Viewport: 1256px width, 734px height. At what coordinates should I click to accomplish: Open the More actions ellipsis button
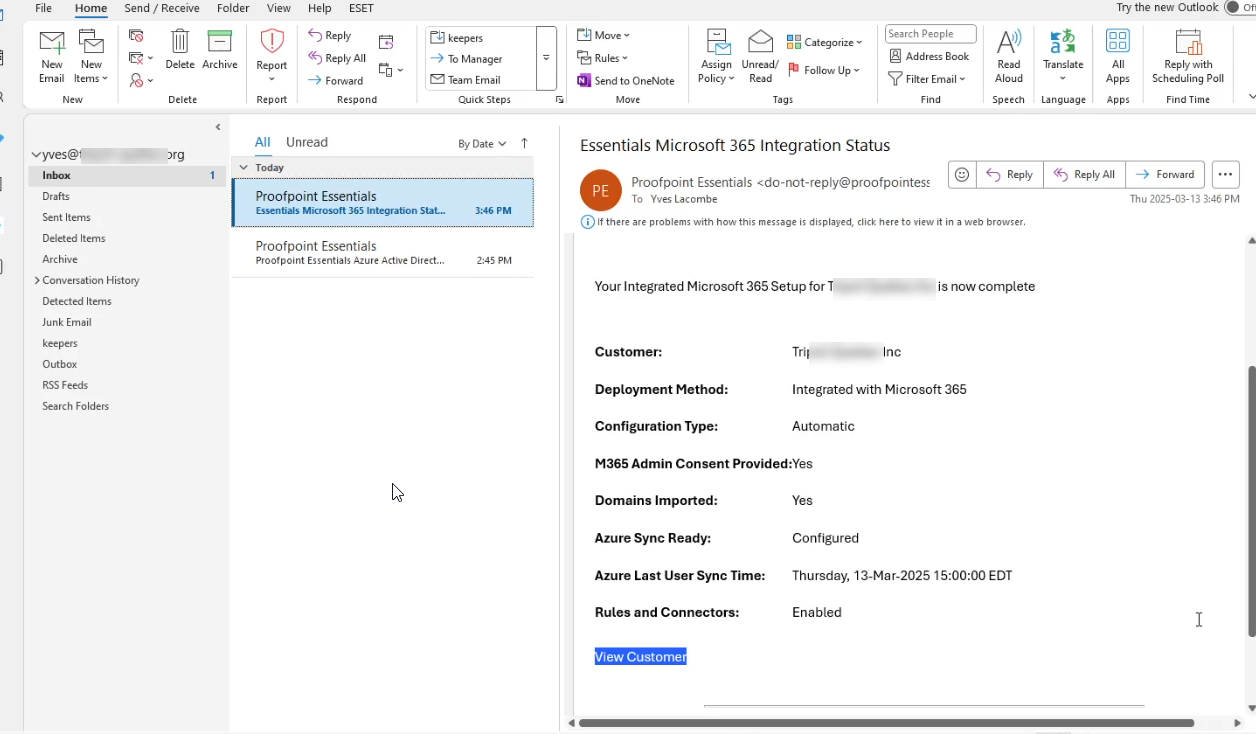(x=1226, y=174)
